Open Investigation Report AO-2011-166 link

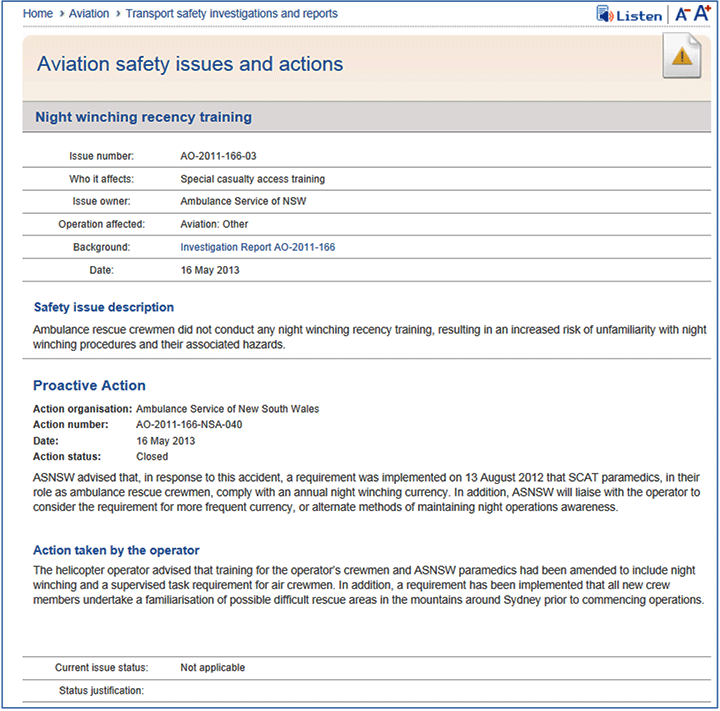[x=257, y=247]
